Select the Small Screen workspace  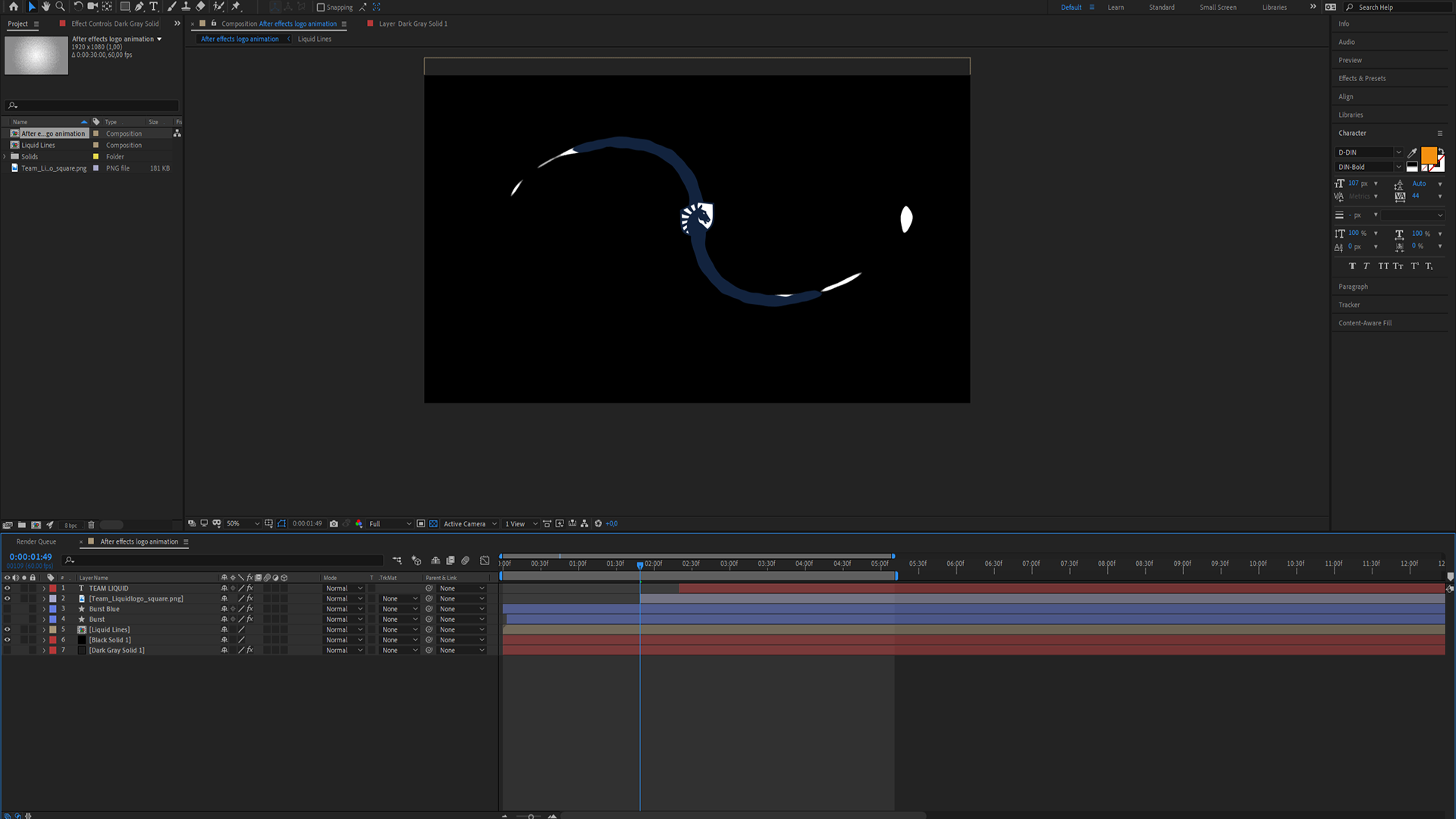tap(1218, 7)
